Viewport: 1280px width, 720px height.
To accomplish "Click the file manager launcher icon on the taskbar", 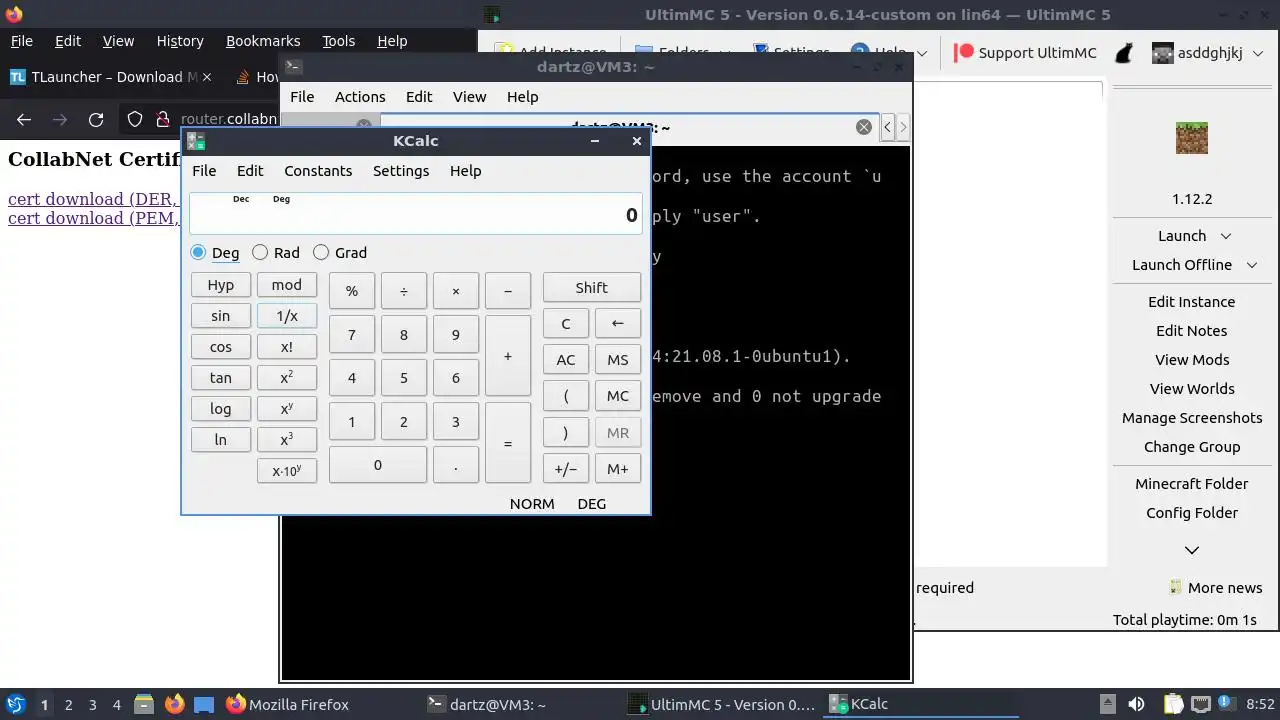I will (143, 704).
